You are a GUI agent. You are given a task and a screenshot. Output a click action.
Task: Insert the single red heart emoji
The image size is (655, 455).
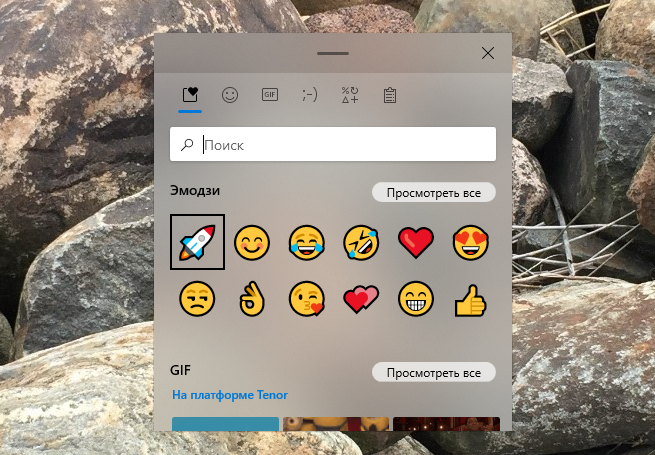tap(416, 243)
